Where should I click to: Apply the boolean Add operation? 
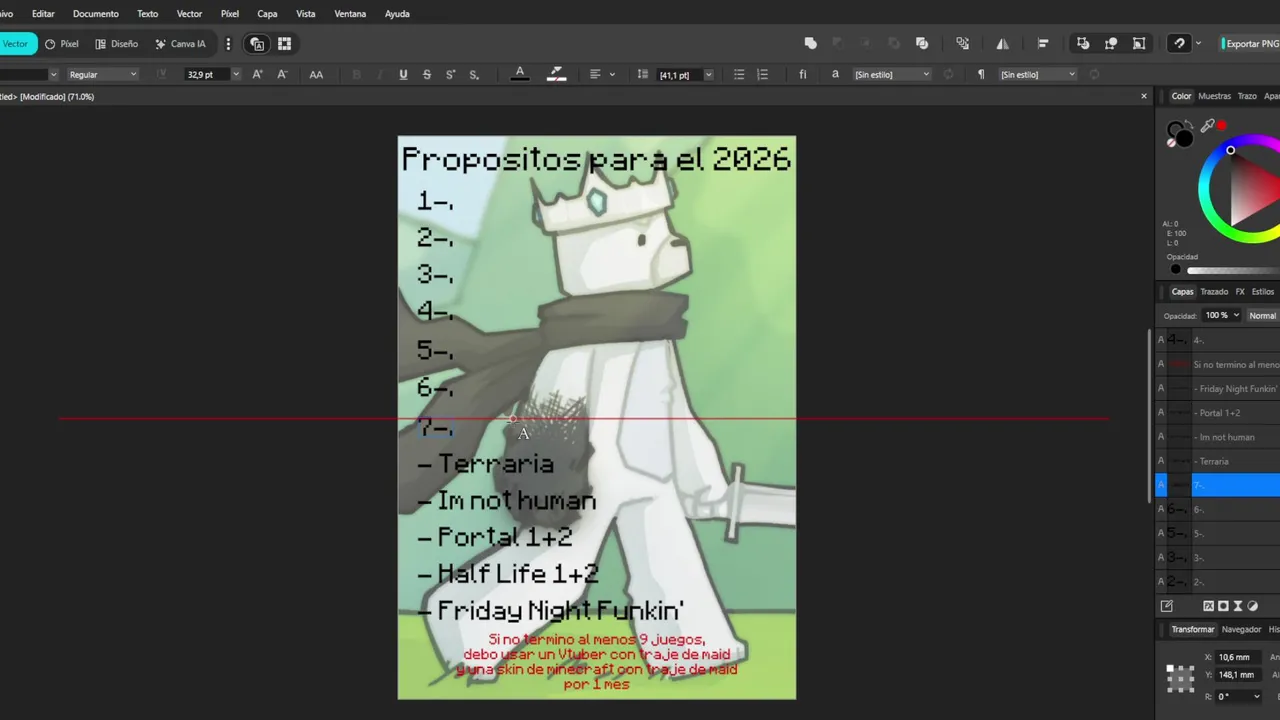pyautogui.click(x=811, y=44)
